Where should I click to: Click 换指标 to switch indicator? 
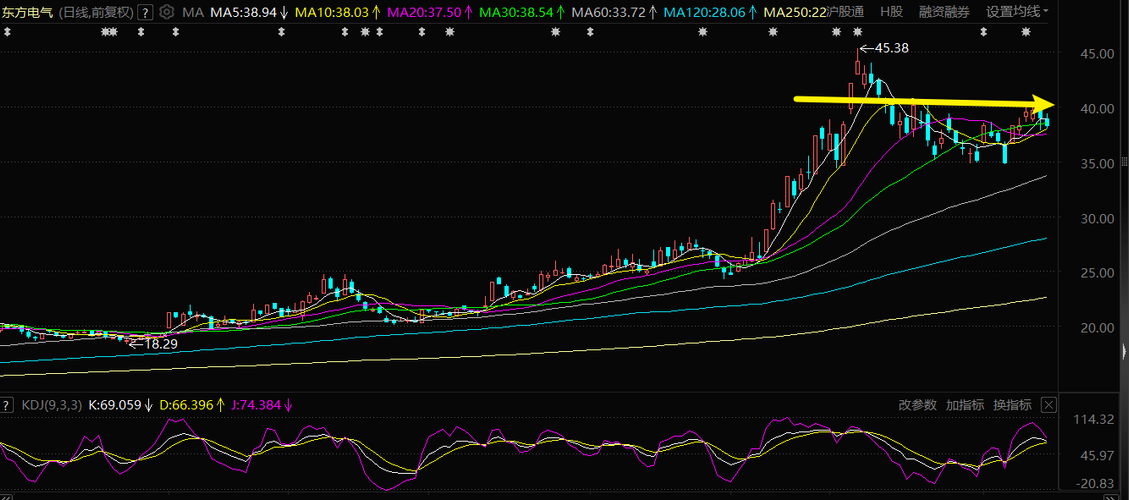coord(1012,405)
